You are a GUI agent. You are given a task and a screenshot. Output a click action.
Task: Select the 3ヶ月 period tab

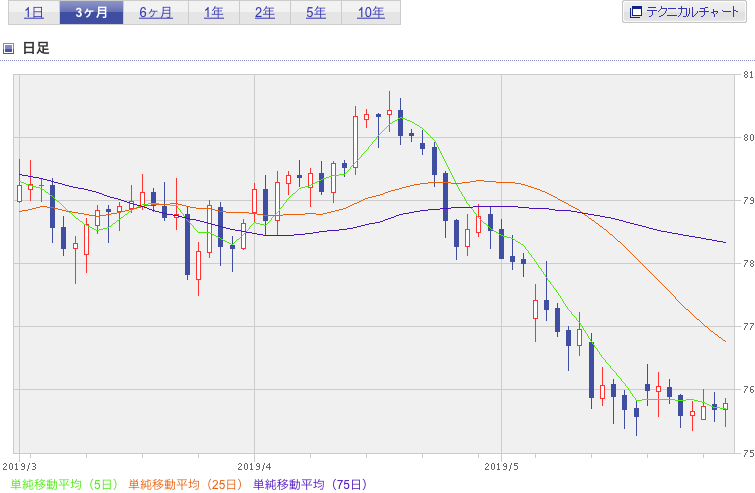(91, 12)
